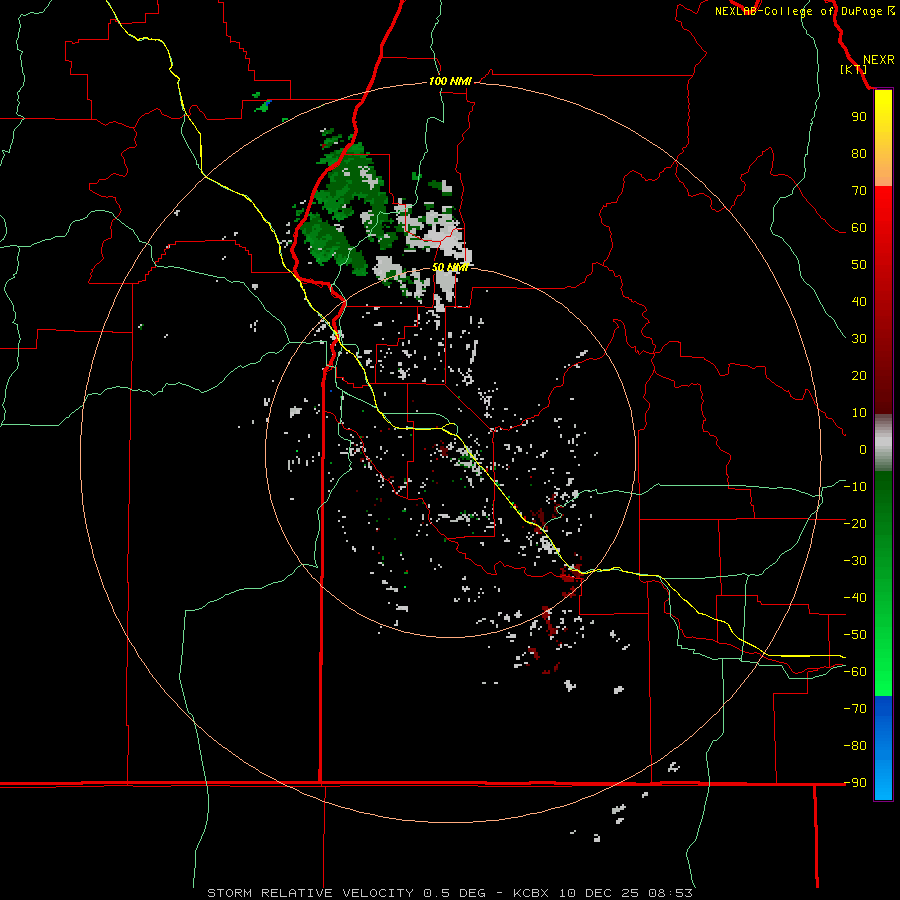Click the 08:53 timestamp in the caption

pos(670,893)
